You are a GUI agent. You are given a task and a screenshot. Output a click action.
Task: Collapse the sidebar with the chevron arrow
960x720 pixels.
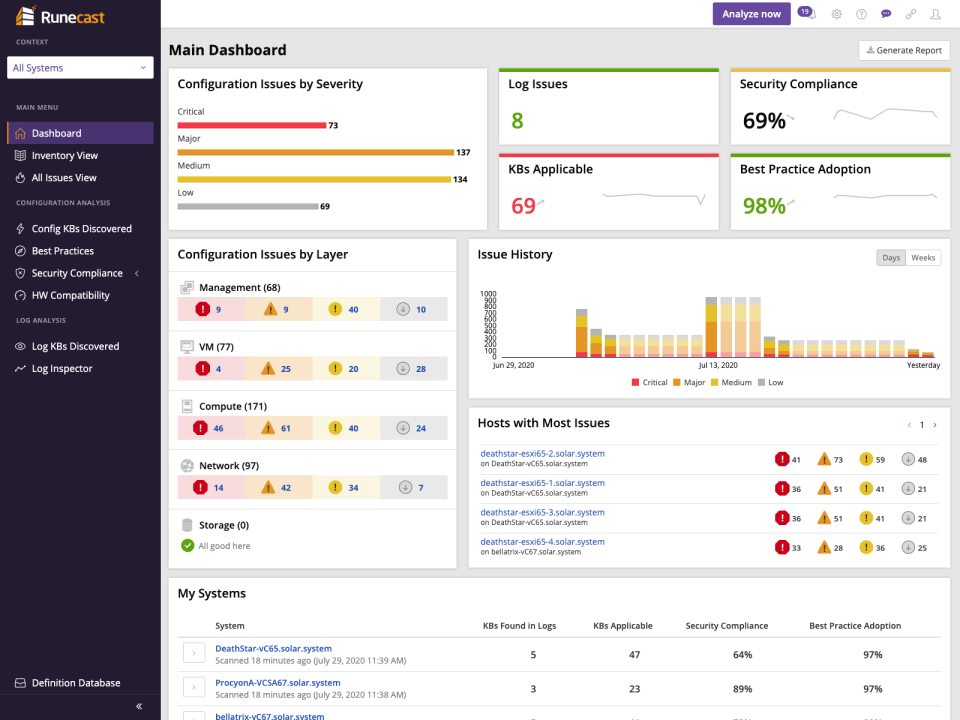[x=139, y=706]
